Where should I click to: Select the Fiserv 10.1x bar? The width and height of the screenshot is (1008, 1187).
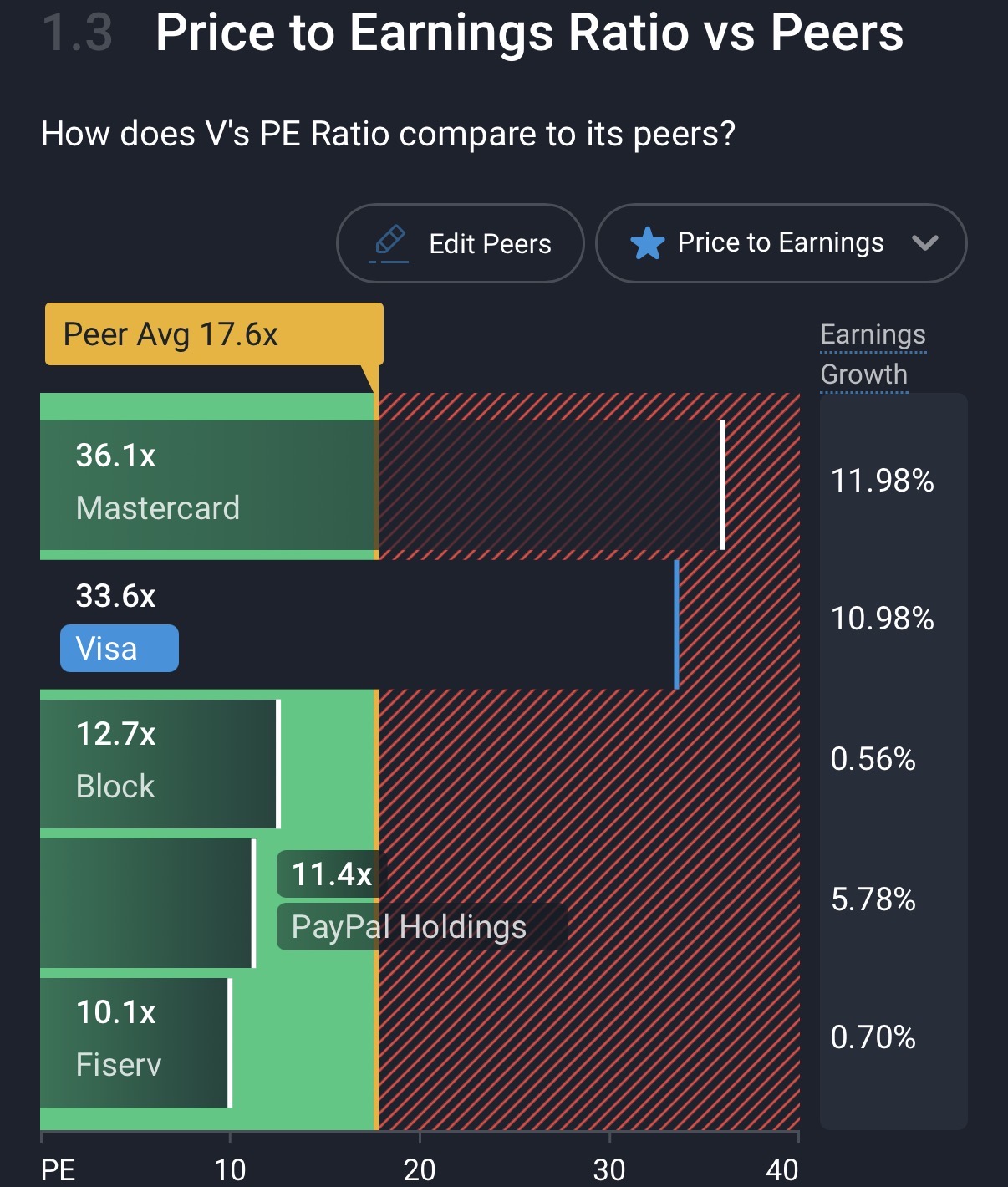[x=135, y=1042]
